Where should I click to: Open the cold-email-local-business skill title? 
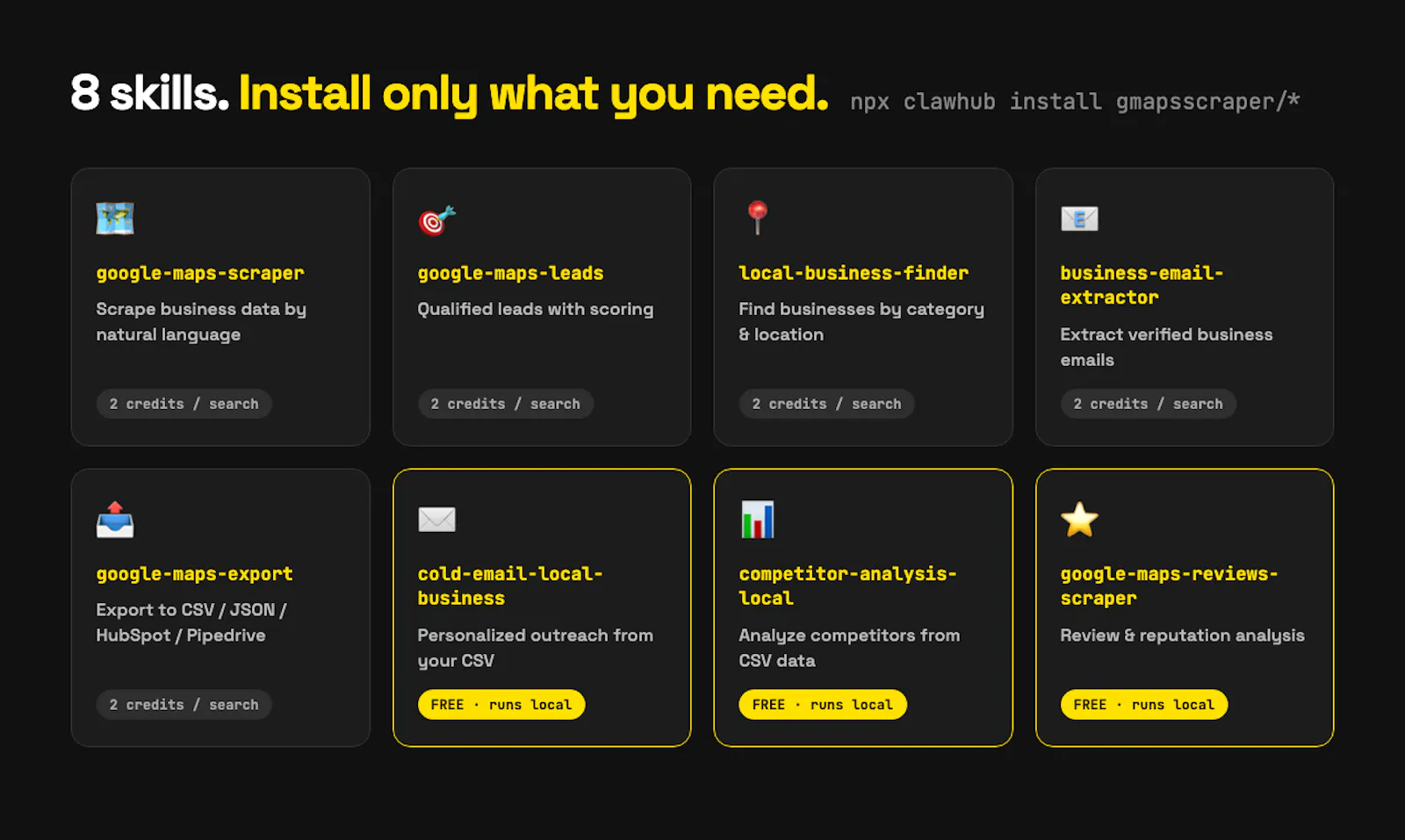pyautogui.click(x=510, y=585)
